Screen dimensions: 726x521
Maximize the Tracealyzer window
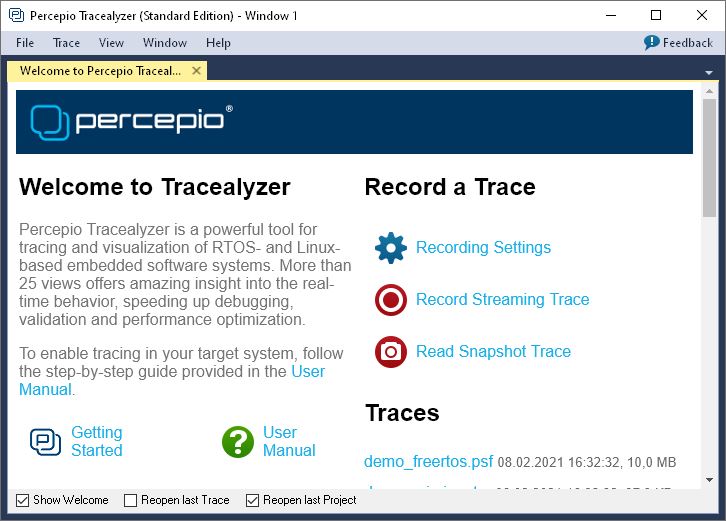click(656, 15)
